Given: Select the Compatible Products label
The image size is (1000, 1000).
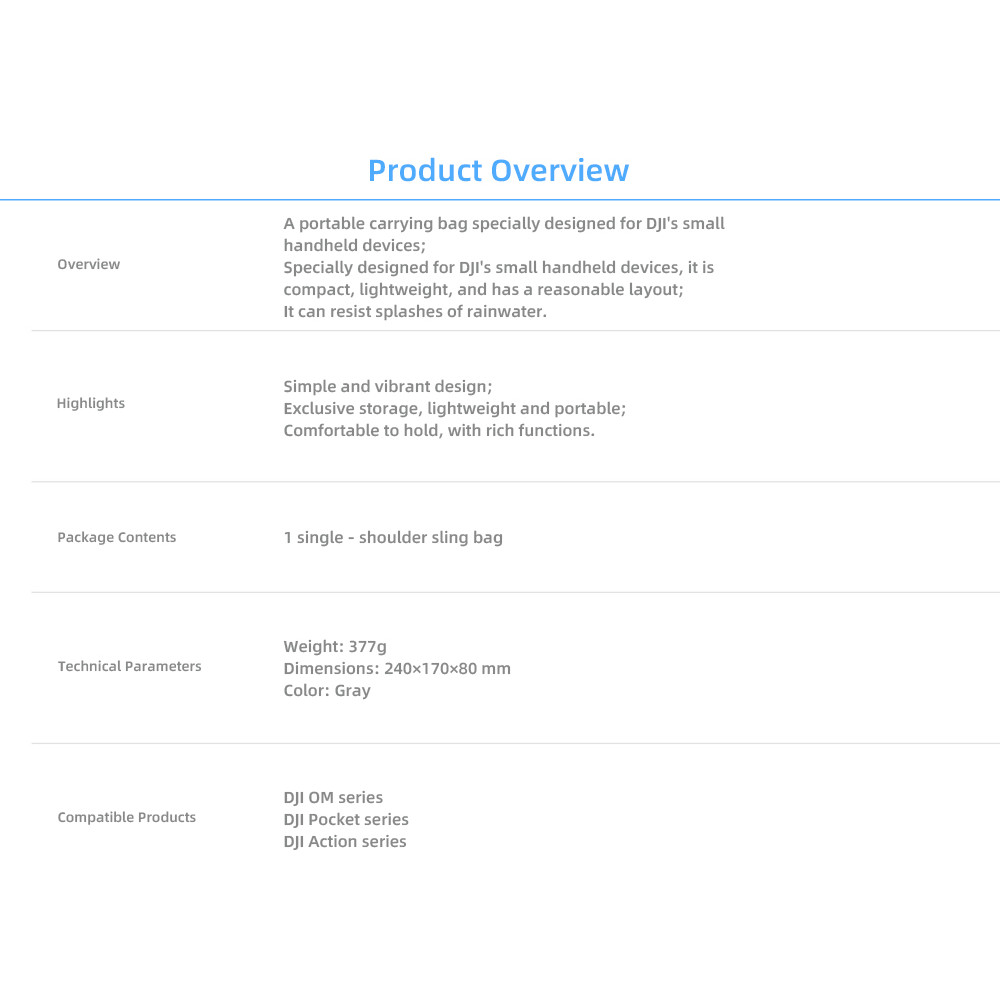Looking at the screenshot, I should (126, 818).
